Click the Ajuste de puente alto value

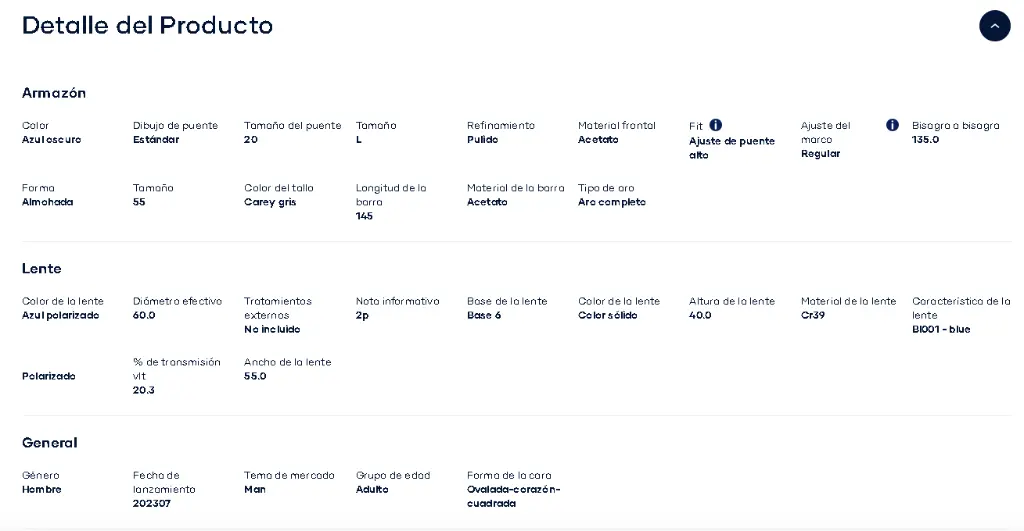tap(732, 148)
